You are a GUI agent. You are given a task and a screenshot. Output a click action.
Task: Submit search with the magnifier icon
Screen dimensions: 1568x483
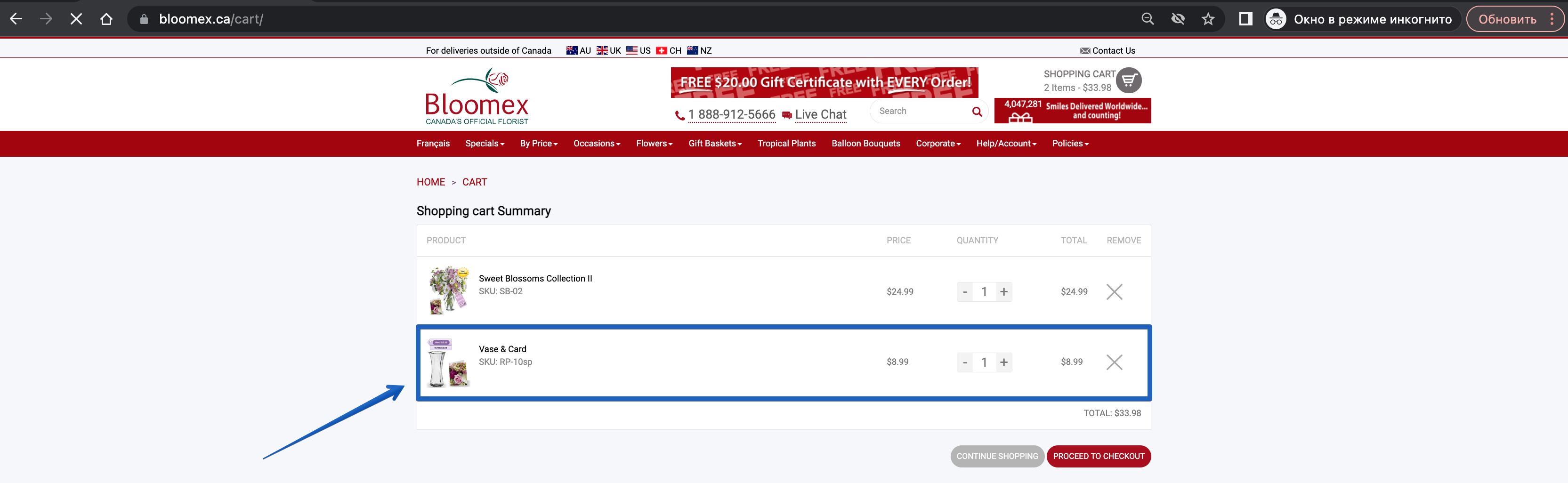point(977,111)
